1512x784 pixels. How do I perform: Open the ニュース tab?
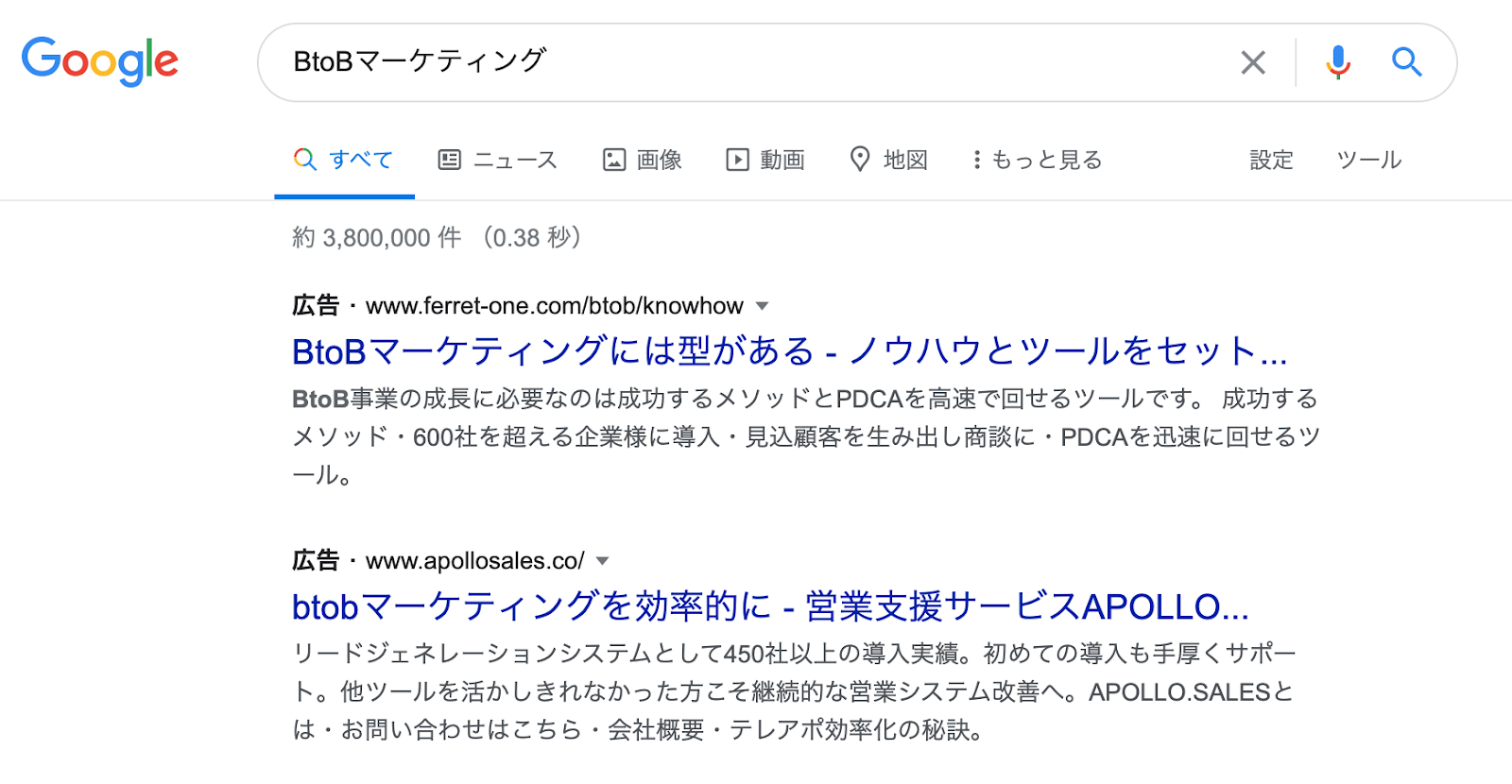[x=498, y=160]
